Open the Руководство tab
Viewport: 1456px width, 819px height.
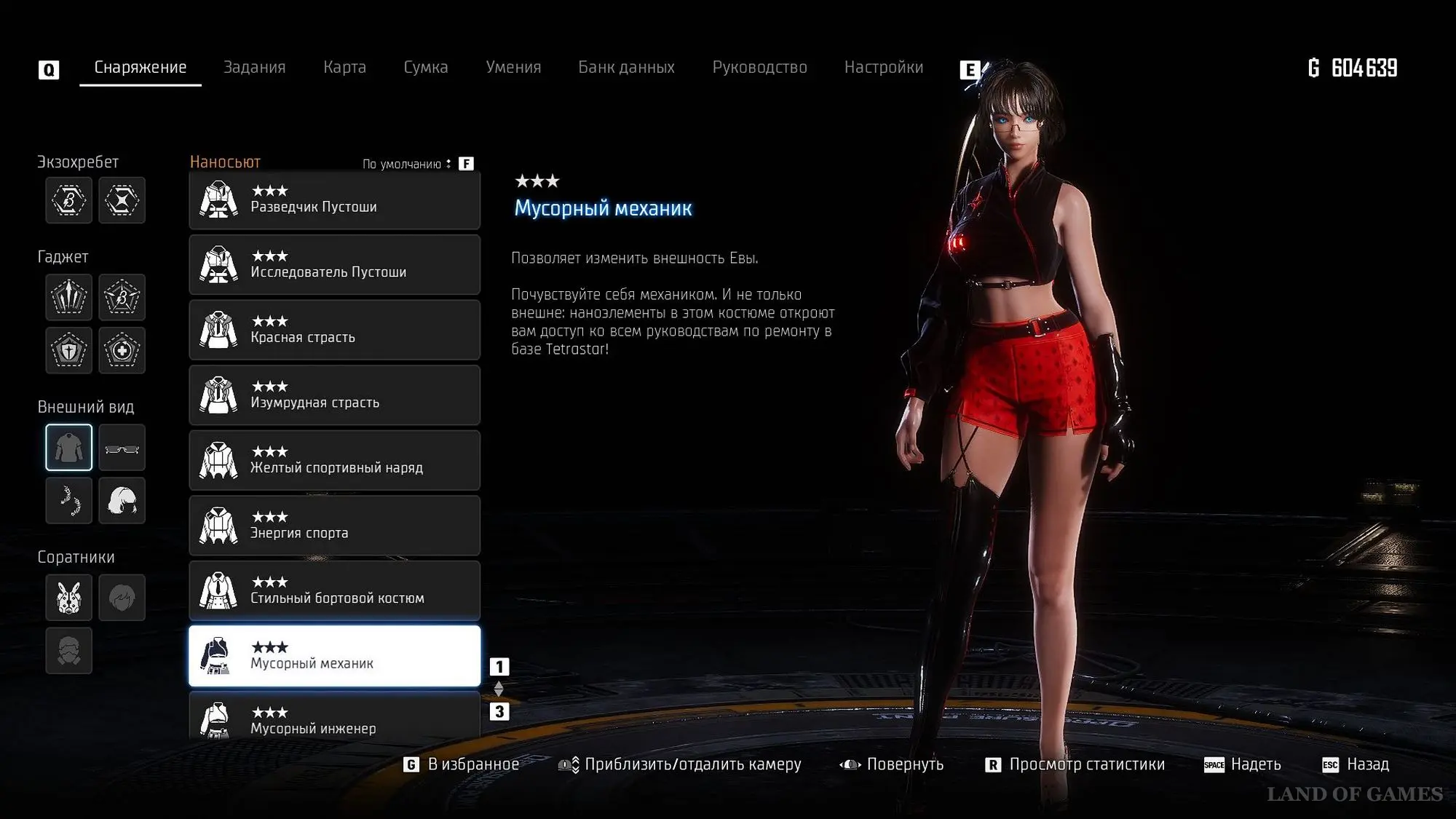pos(759,67)
